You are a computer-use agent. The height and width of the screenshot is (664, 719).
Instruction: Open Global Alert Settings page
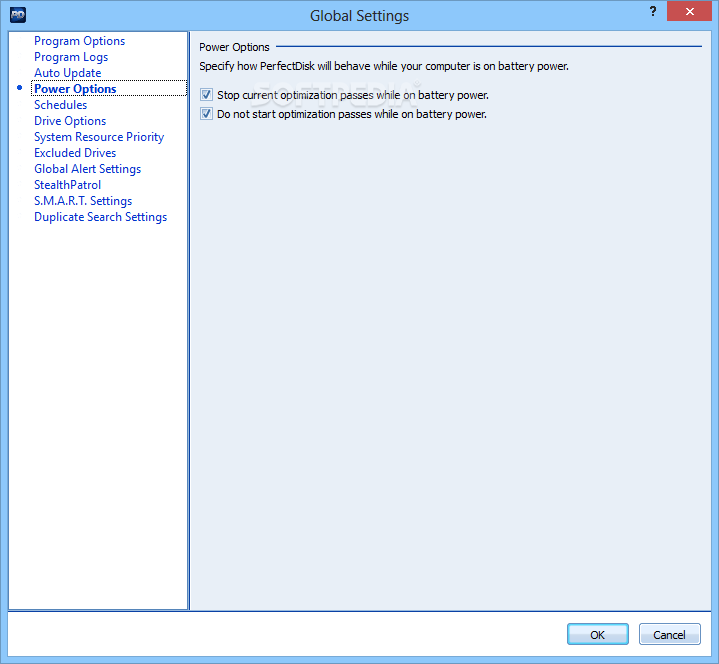point(88,169)
